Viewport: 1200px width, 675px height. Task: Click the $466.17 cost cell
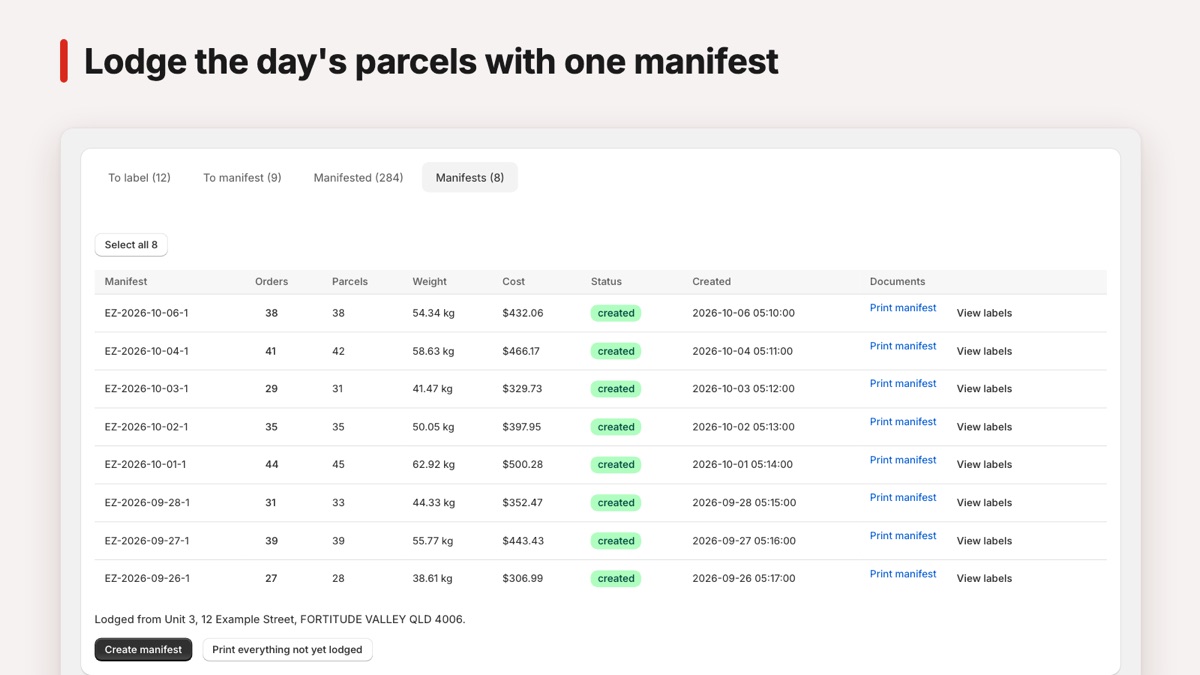pos(521,351)
